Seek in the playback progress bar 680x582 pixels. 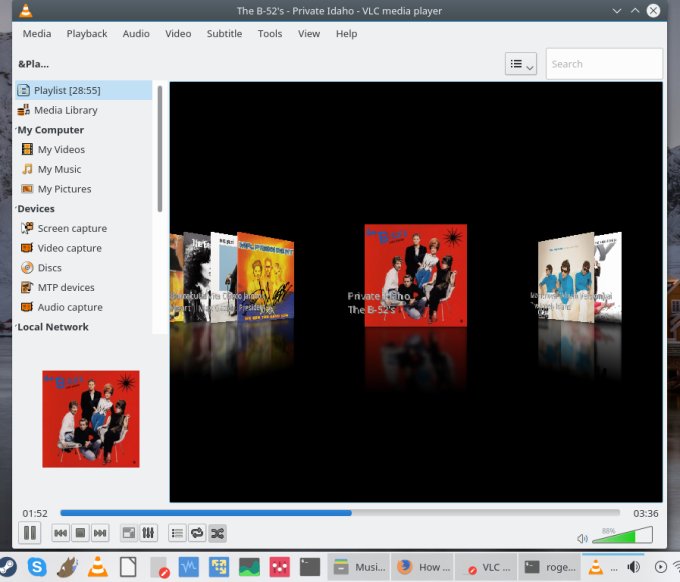[x=340, y=513]
